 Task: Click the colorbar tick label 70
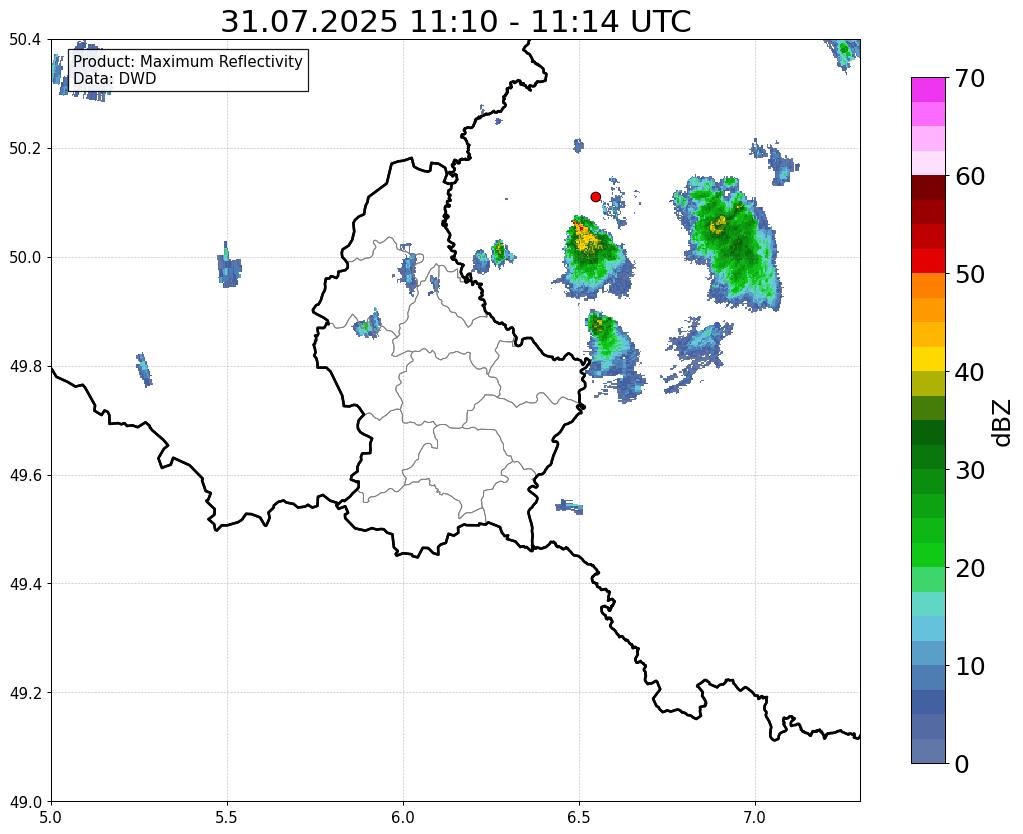[970, 78]
